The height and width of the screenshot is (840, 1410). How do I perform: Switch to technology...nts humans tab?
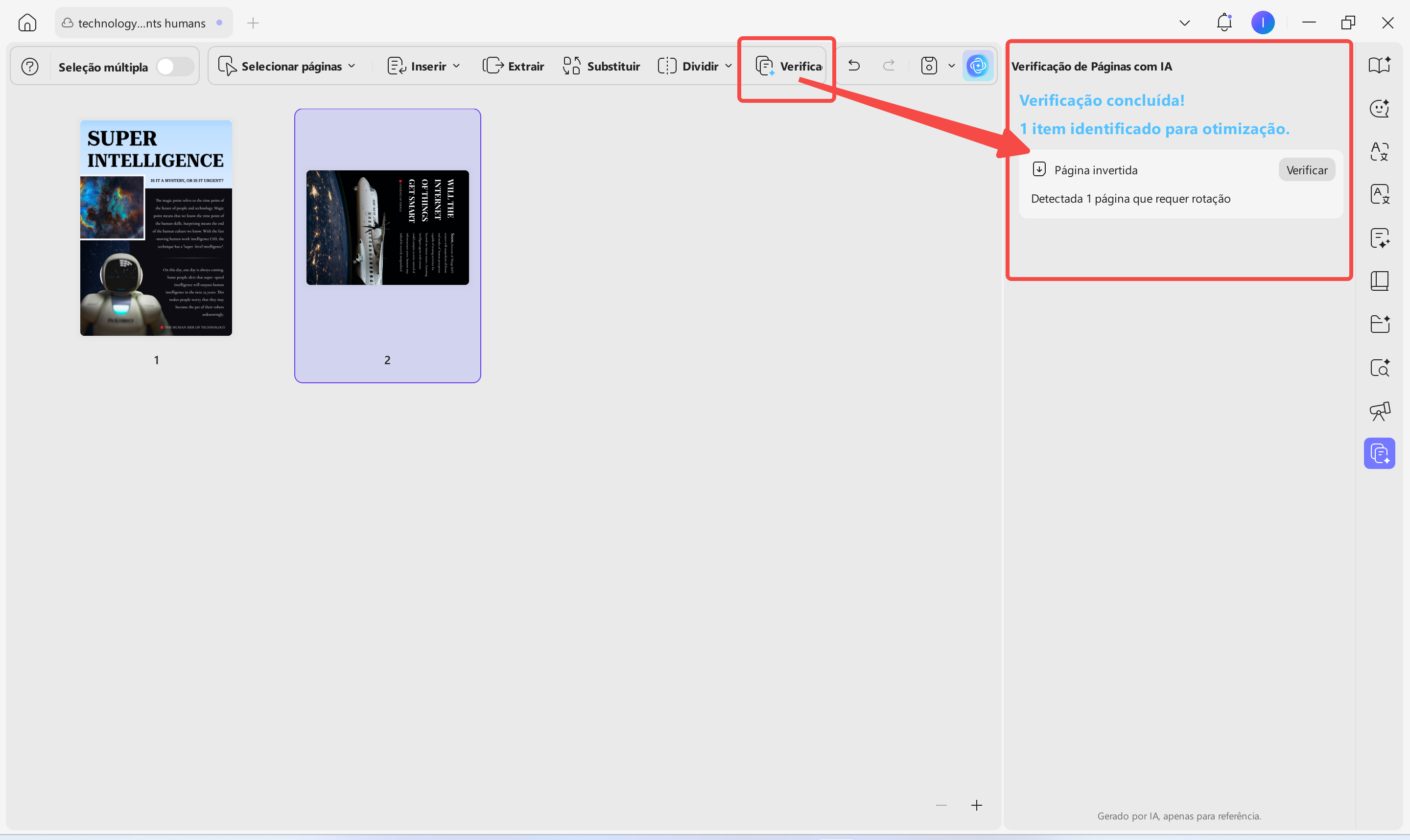[142, 23]
